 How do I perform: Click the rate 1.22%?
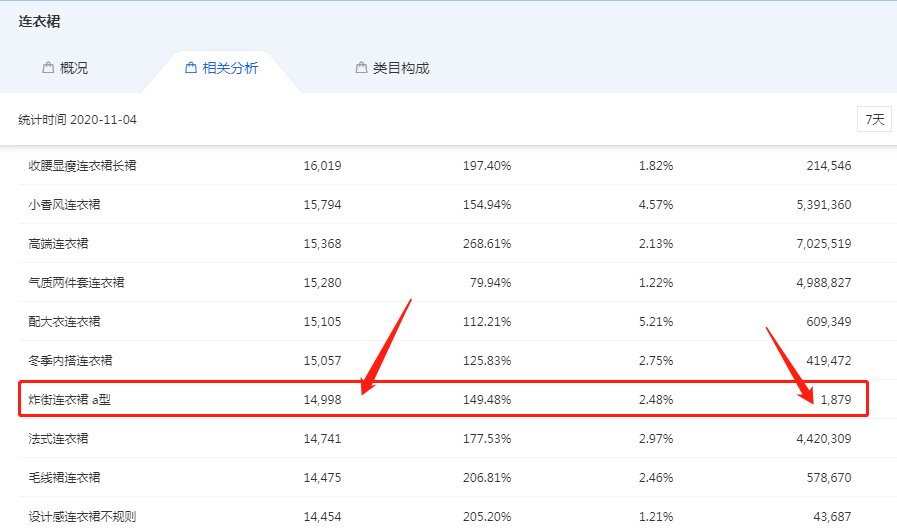click(x=656, y=283)
